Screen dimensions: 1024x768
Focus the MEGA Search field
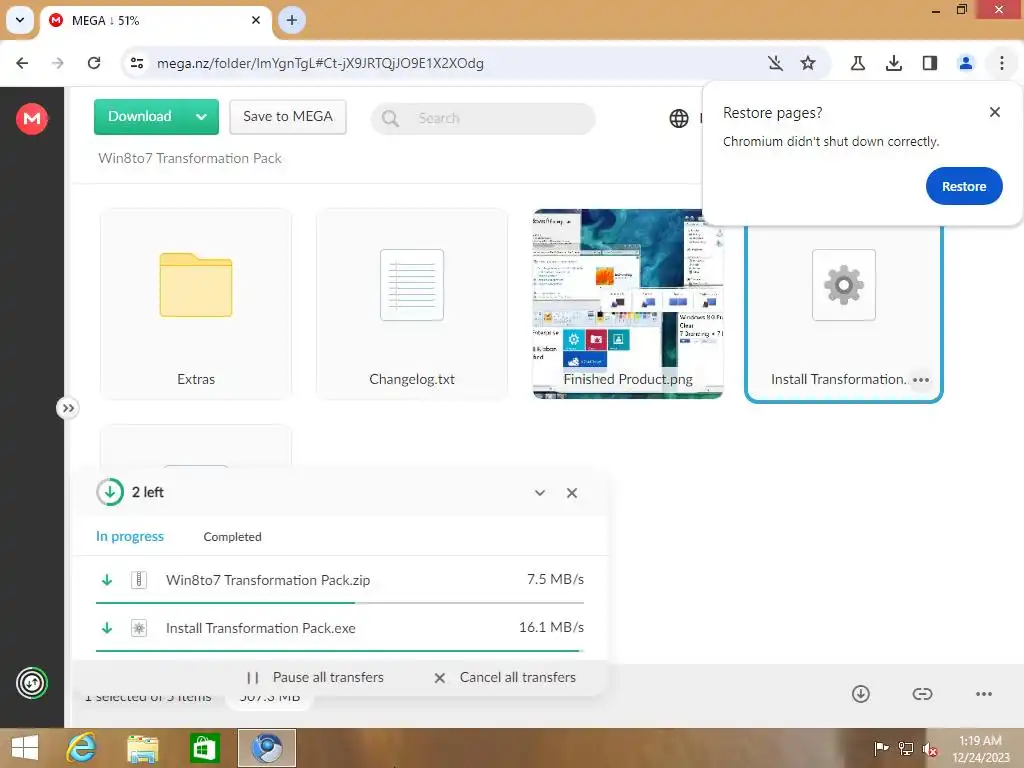483,118
